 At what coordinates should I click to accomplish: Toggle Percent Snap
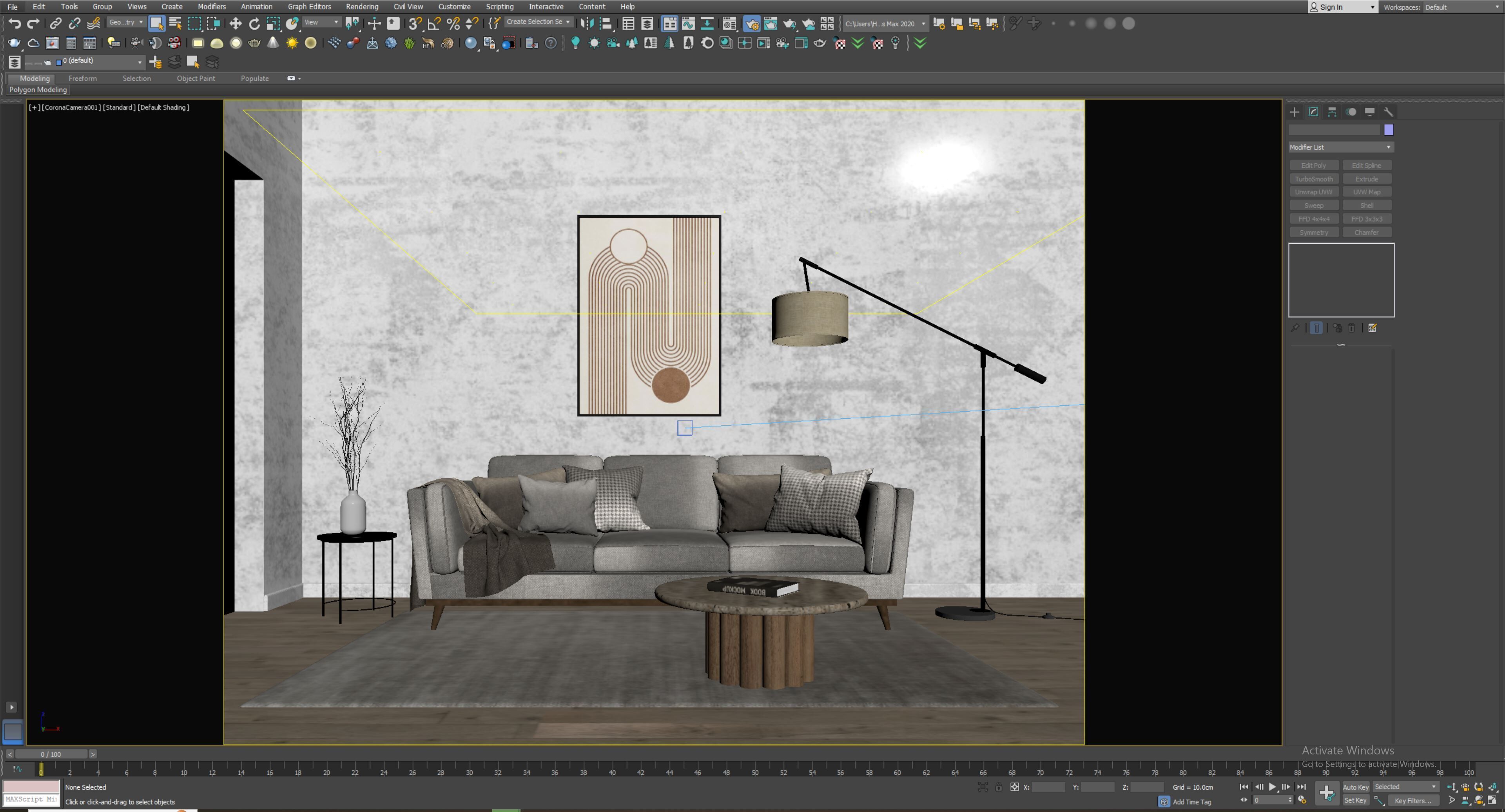[453, 24]
